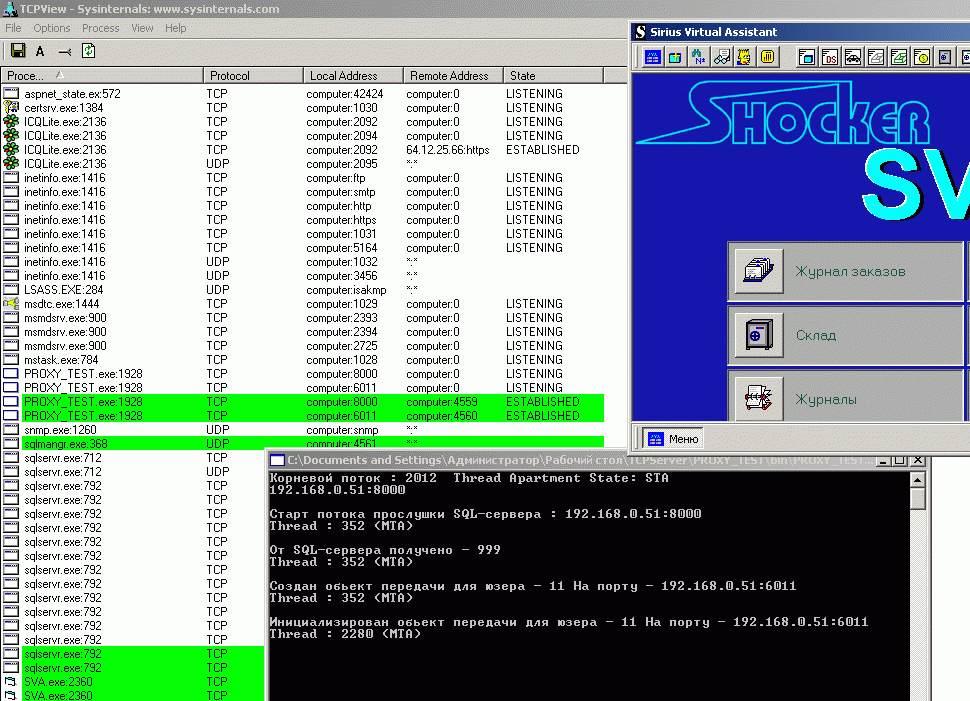Click the console vertical scrollbar thumb
The image size is (970, 701).
918,499
